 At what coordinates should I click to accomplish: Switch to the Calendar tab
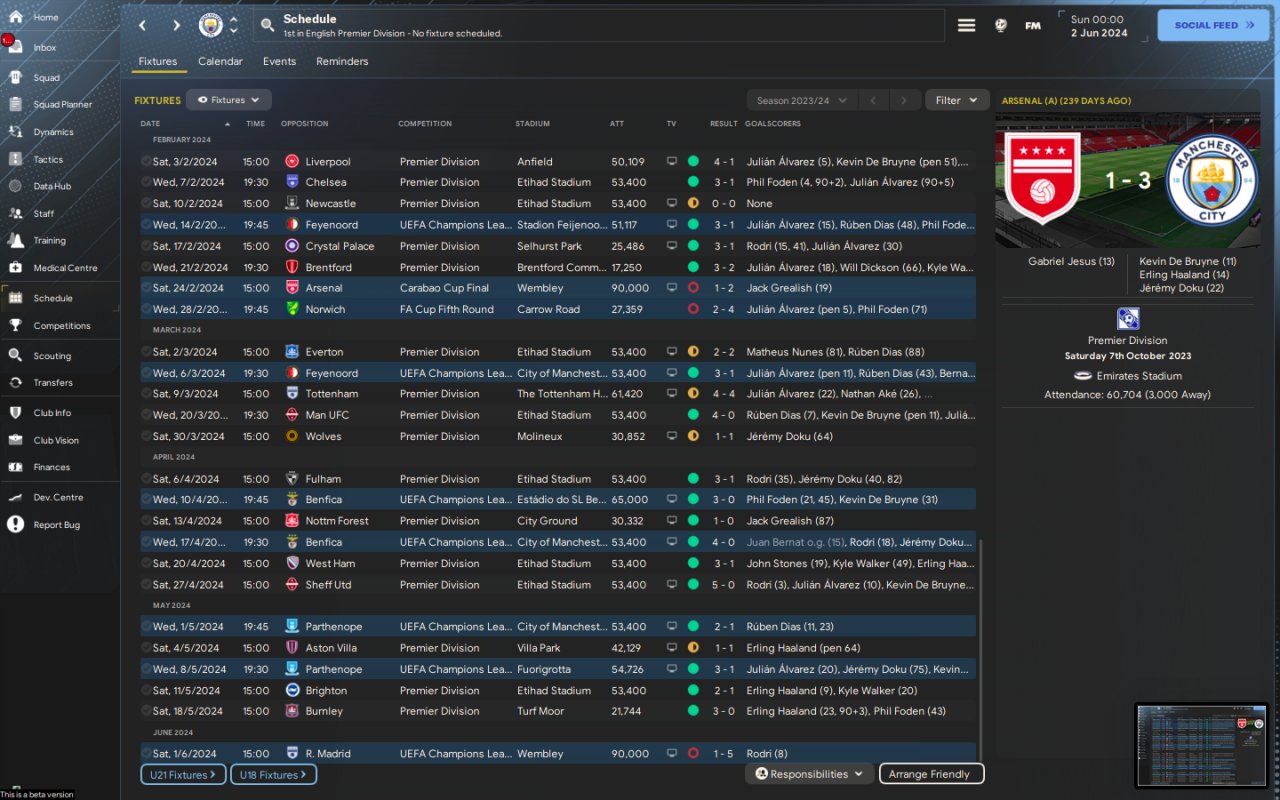(220, 61)
